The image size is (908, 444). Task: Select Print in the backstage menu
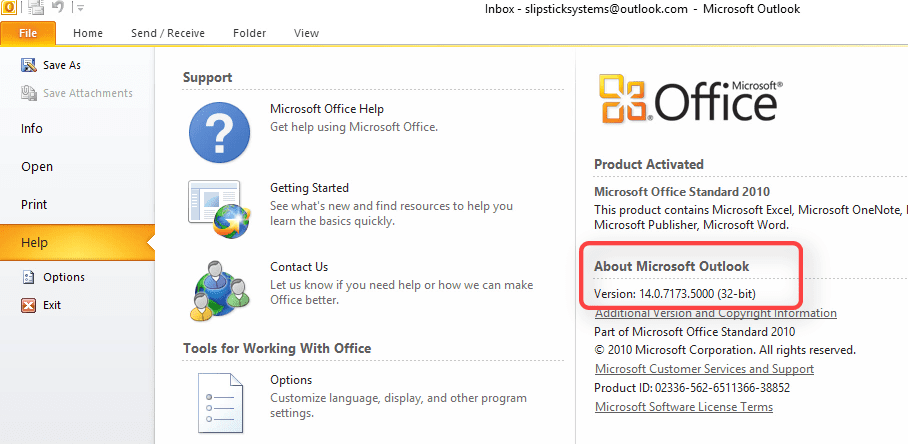pyautogui.click(x=34, y=204)
